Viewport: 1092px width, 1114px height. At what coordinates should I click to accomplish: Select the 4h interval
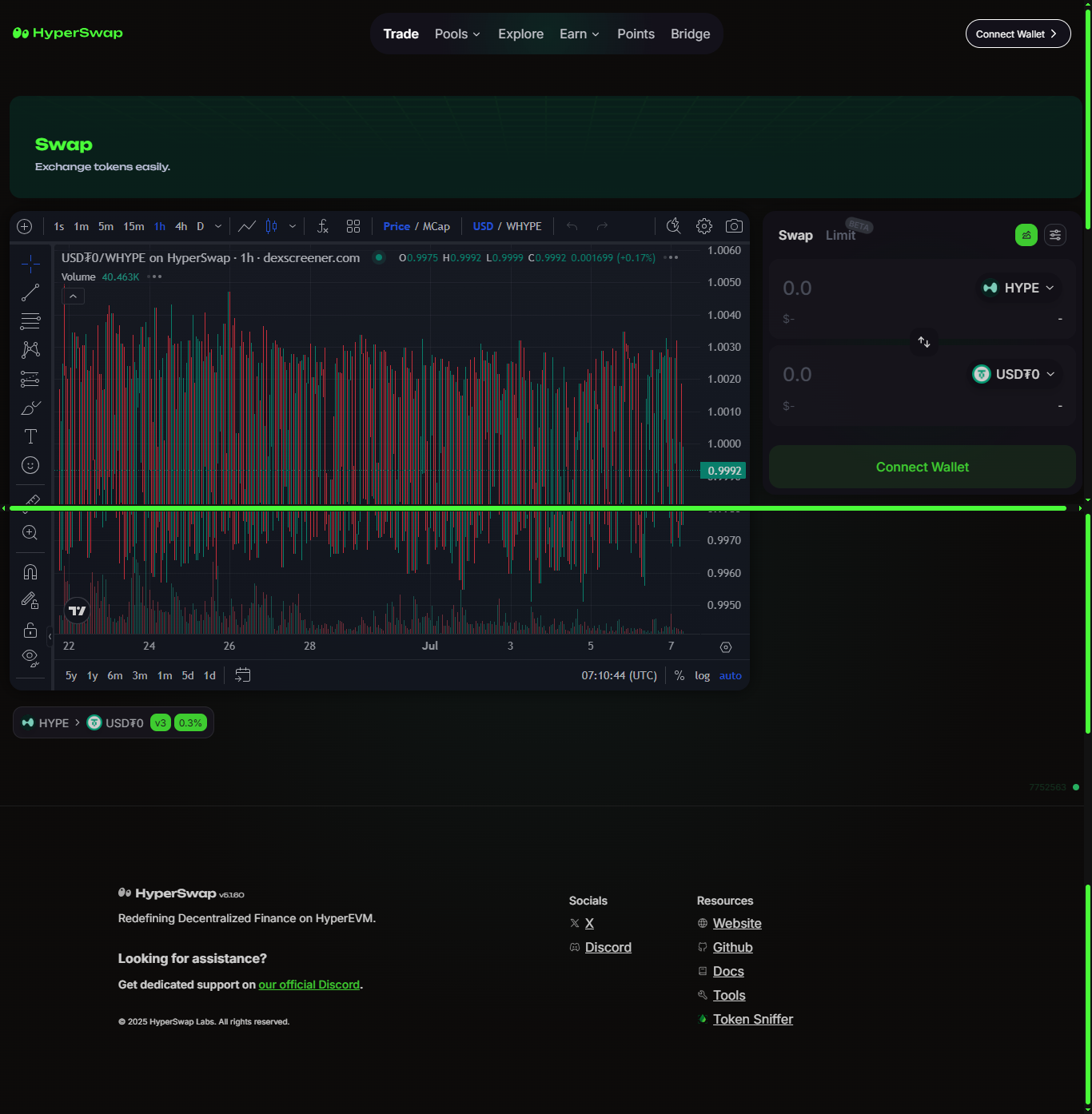(181, 226)
